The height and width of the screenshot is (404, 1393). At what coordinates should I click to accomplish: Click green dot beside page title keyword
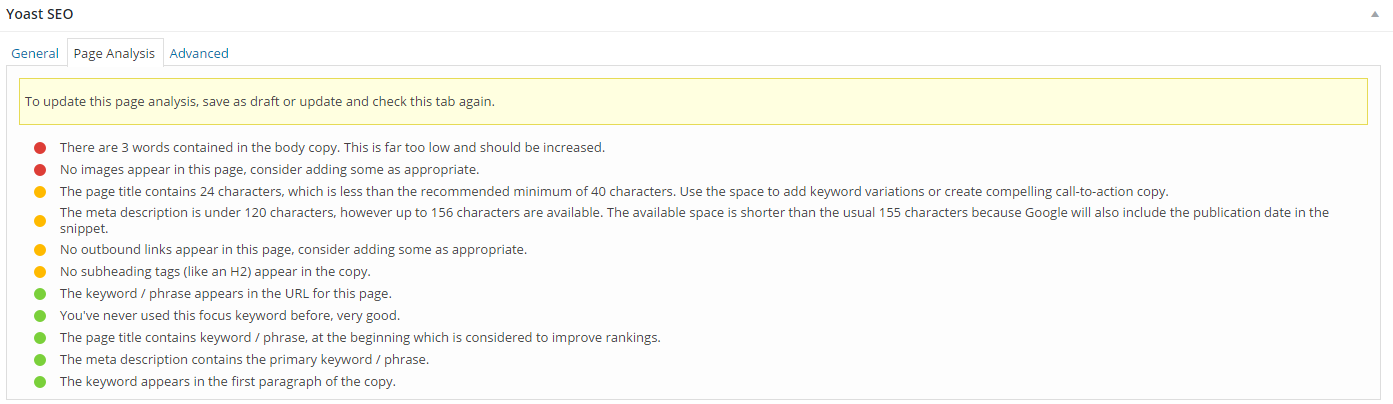[x=40, y=338]
